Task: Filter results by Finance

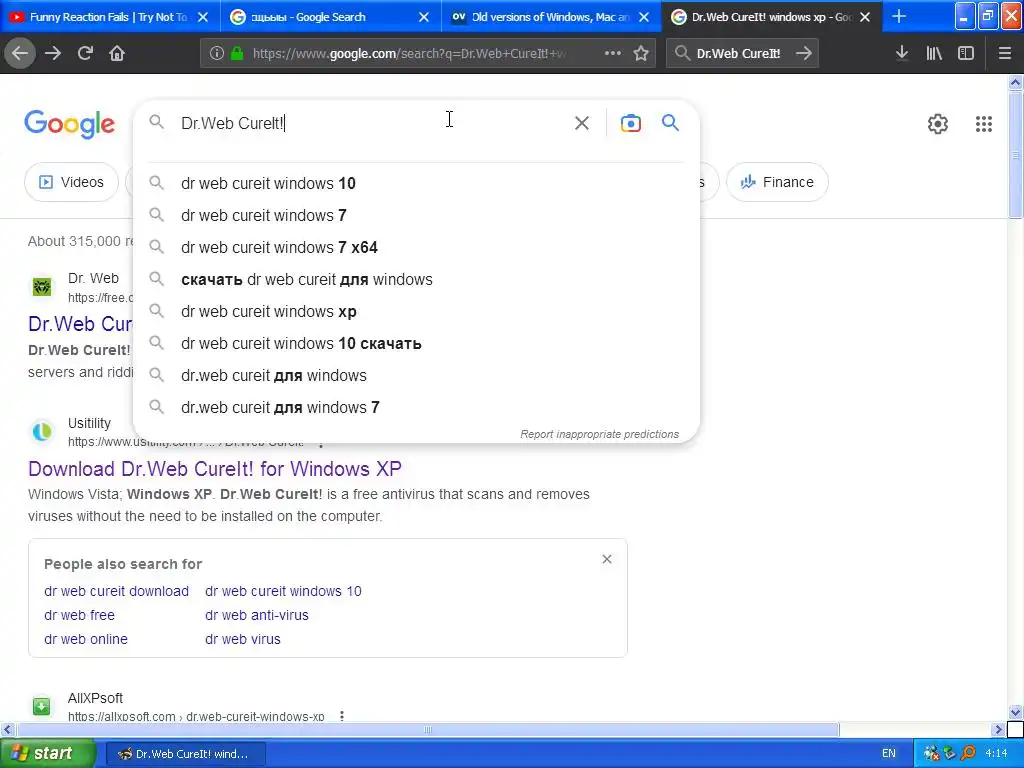Action: click(x=777, y=182)
